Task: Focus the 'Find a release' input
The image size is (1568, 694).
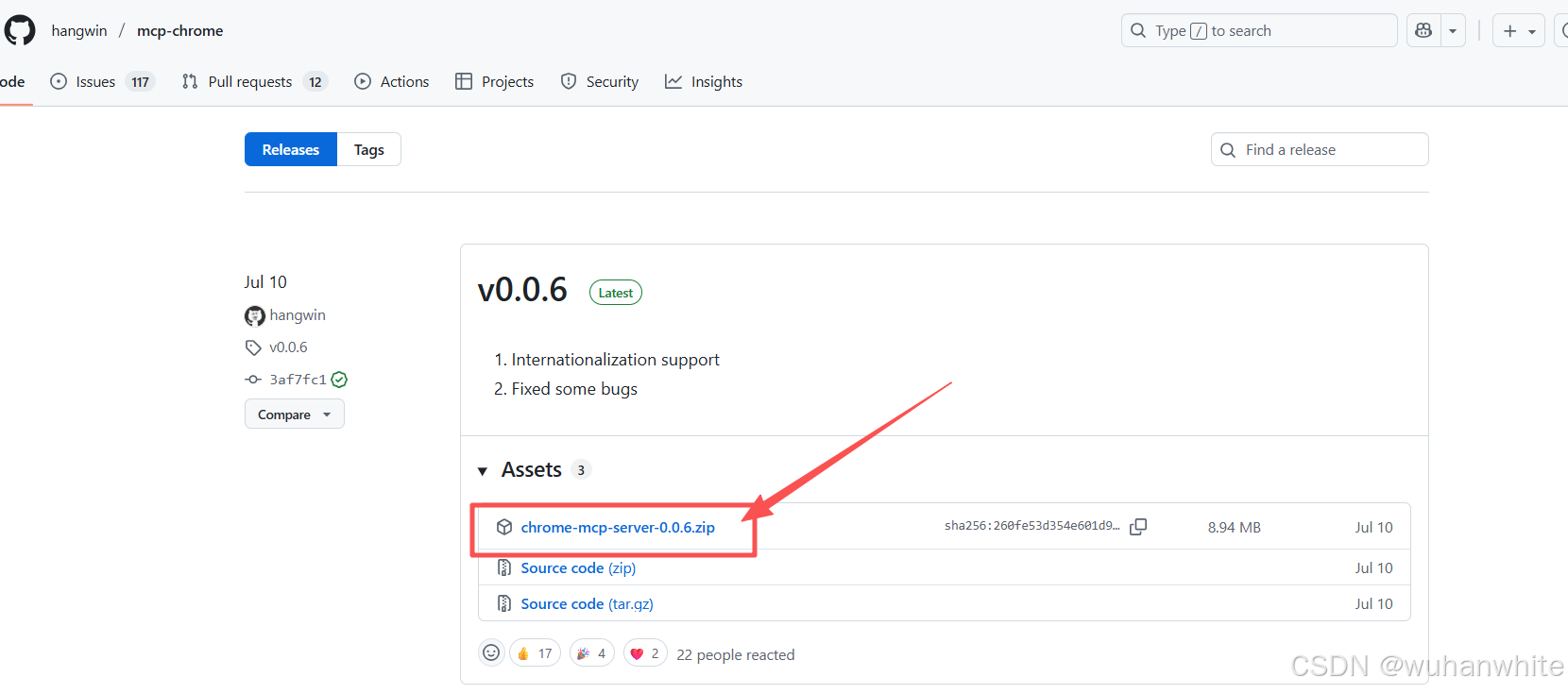Action: [1320, 149]
